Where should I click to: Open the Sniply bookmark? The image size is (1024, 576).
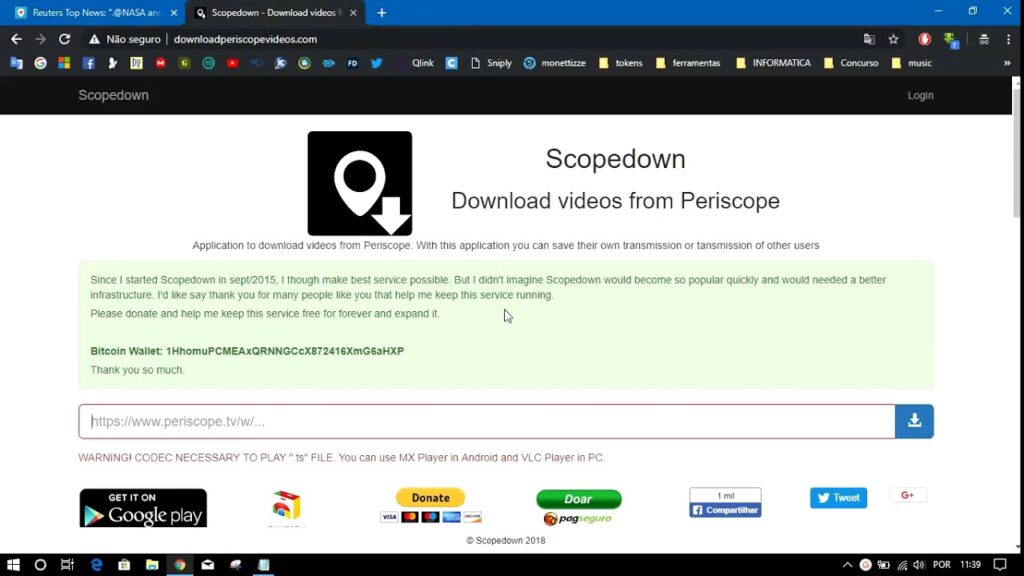491,63
